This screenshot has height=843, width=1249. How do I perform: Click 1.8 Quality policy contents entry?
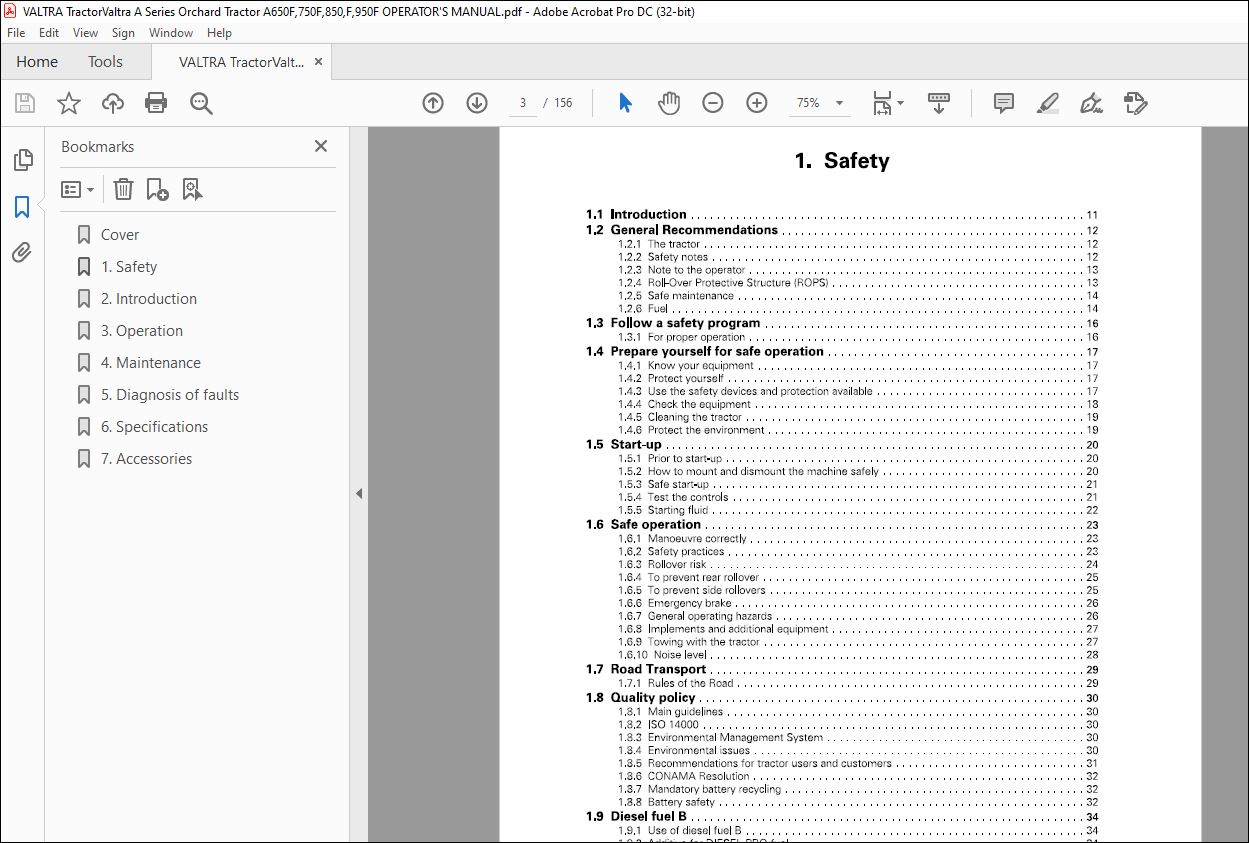pyautogui.click(x=842, y=698)
